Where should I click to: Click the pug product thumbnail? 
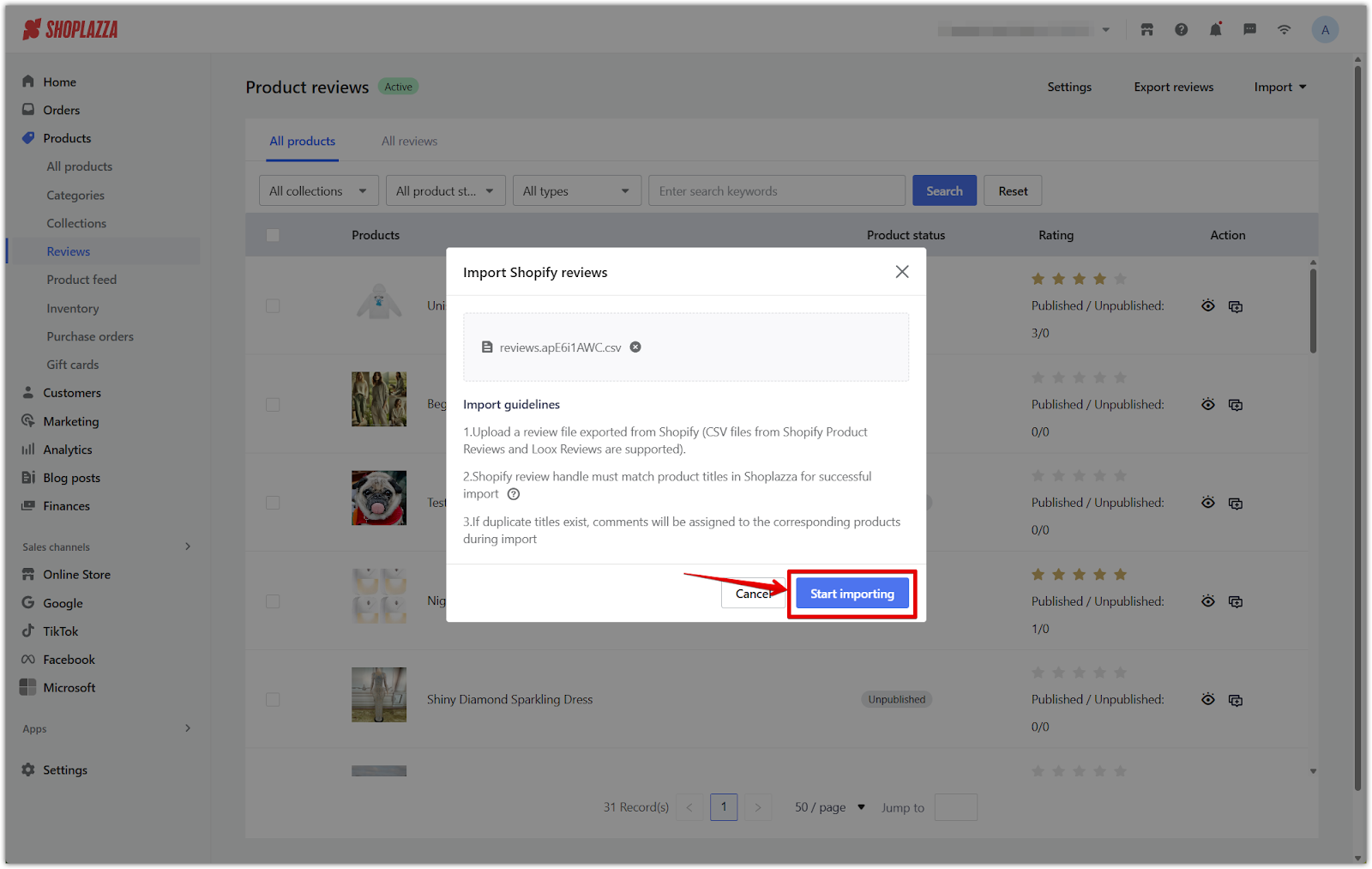[379, 498]
